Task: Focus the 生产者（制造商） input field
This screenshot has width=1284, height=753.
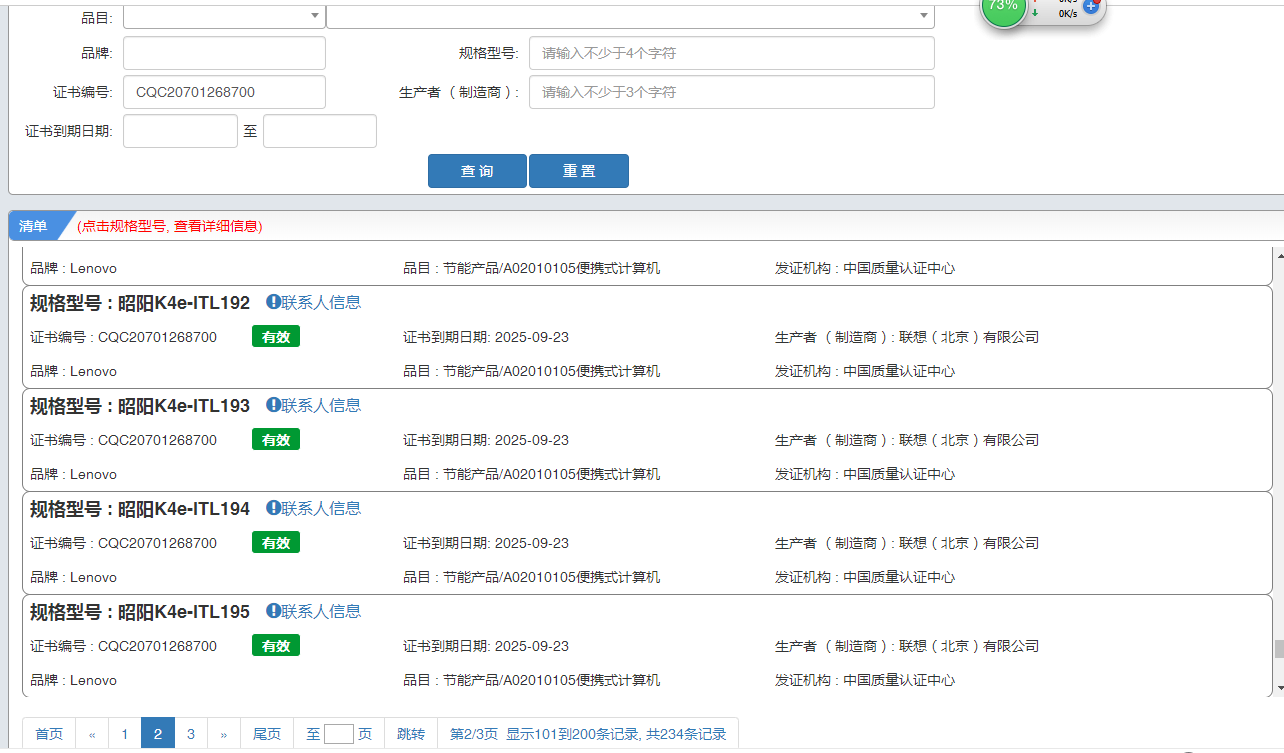Action: [x=732, y=92]
